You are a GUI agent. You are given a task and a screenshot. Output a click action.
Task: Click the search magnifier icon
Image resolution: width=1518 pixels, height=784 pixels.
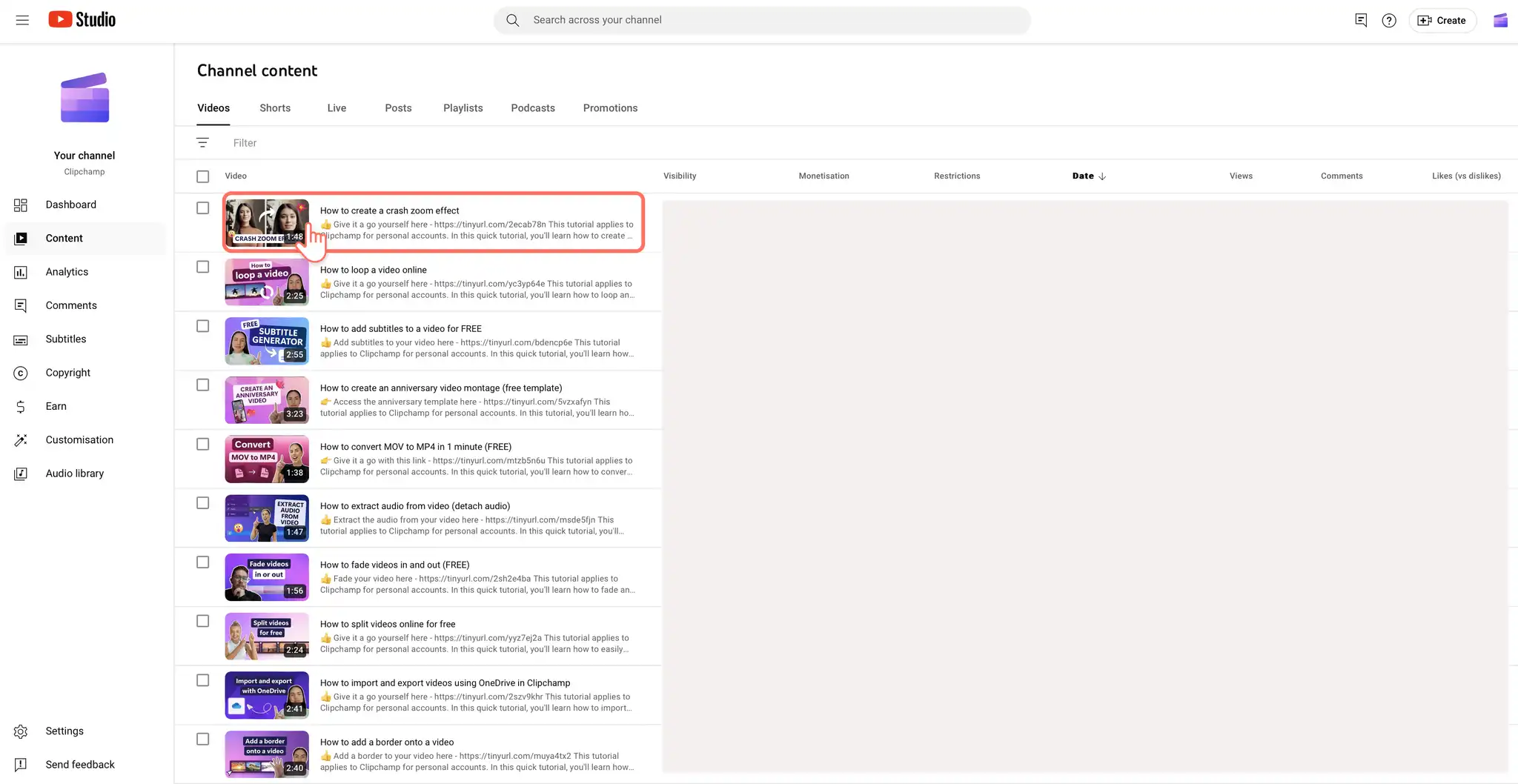(512, 20)
